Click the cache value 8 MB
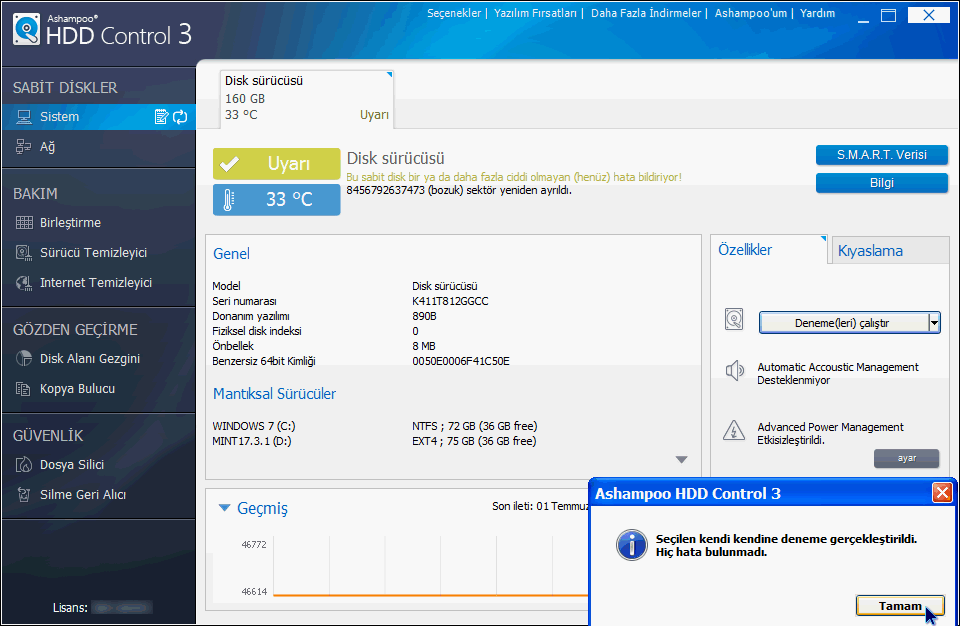 [x=424, y=346]
